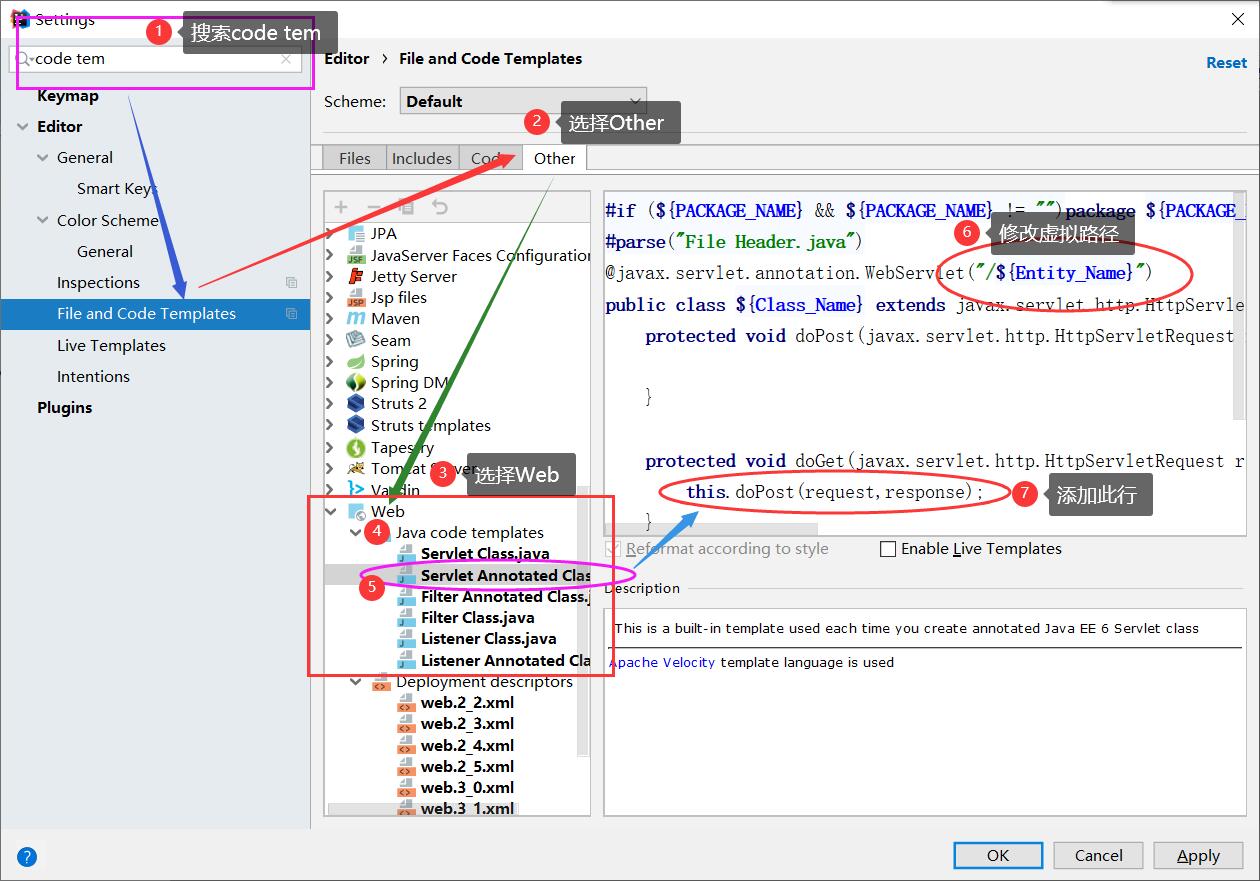Click the copy template toolbar icon
The height and width of the screenshot is (881, 1260).
406,207
